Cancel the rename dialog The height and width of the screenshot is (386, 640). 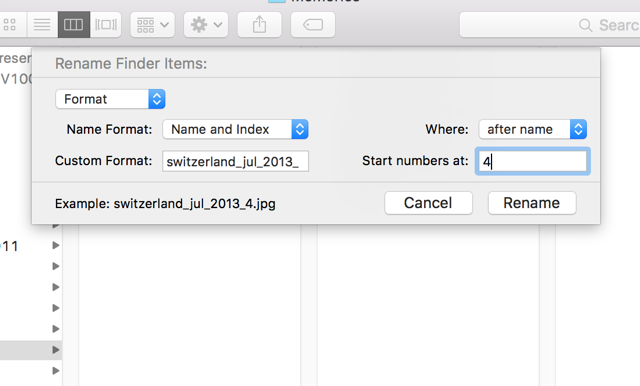[428, 203]
